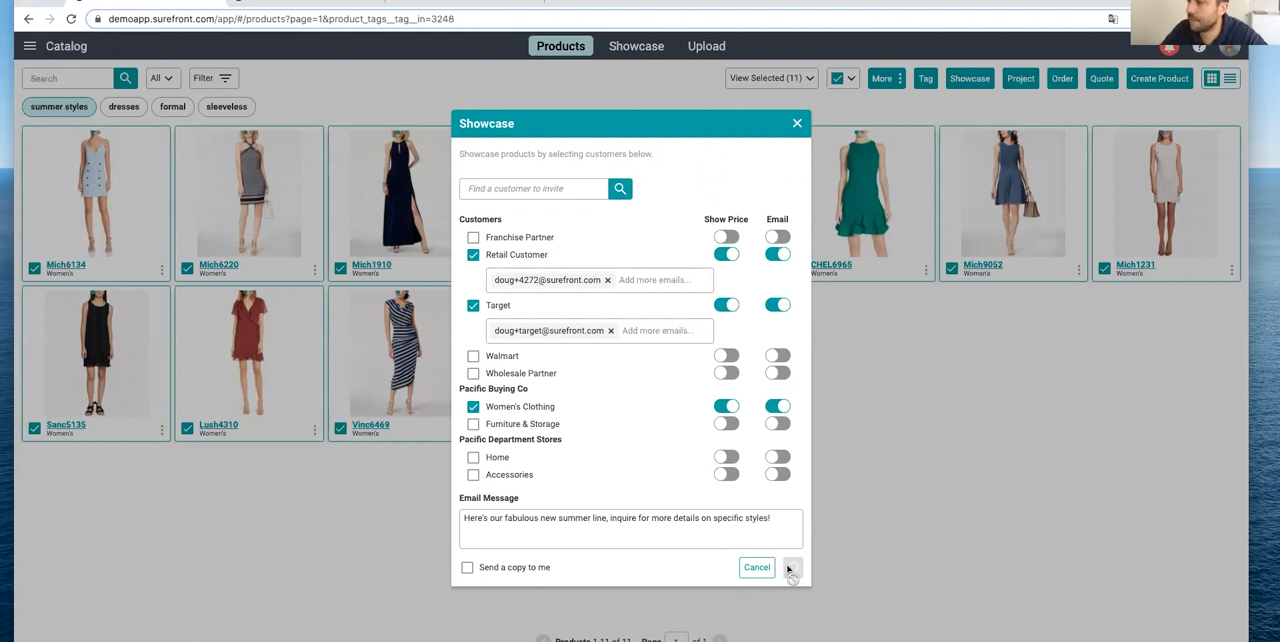Check the Walmart customer checkbox
1280x642 pixels.
(473, 356)
